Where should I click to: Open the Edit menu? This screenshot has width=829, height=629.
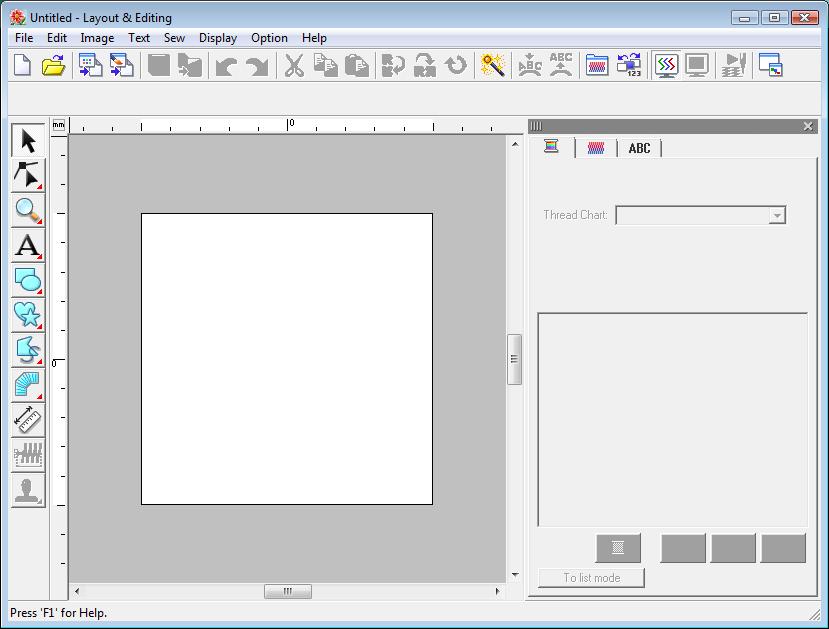coord(57,38)
